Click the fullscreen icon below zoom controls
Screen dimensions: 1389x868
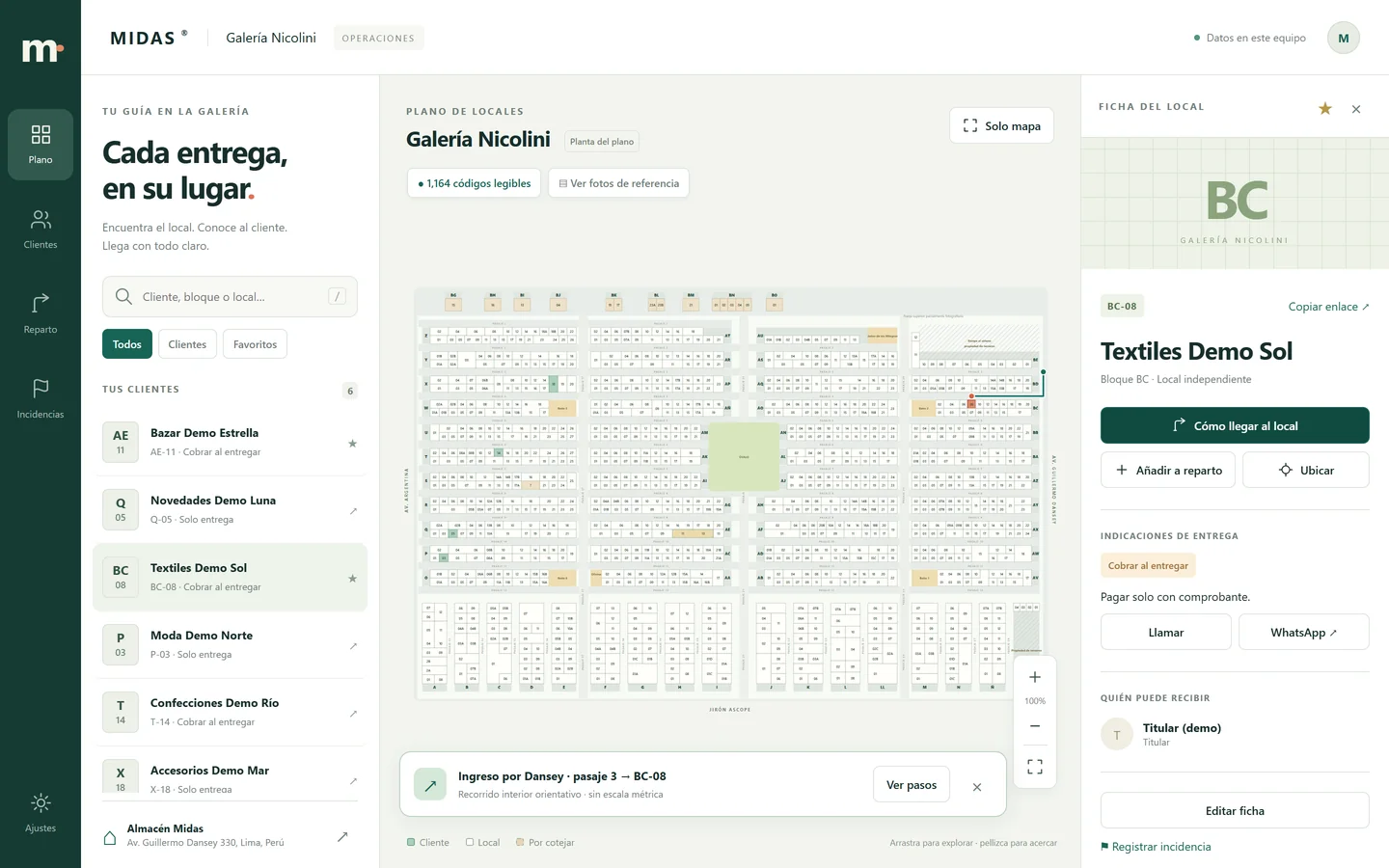click(1035, 767)
